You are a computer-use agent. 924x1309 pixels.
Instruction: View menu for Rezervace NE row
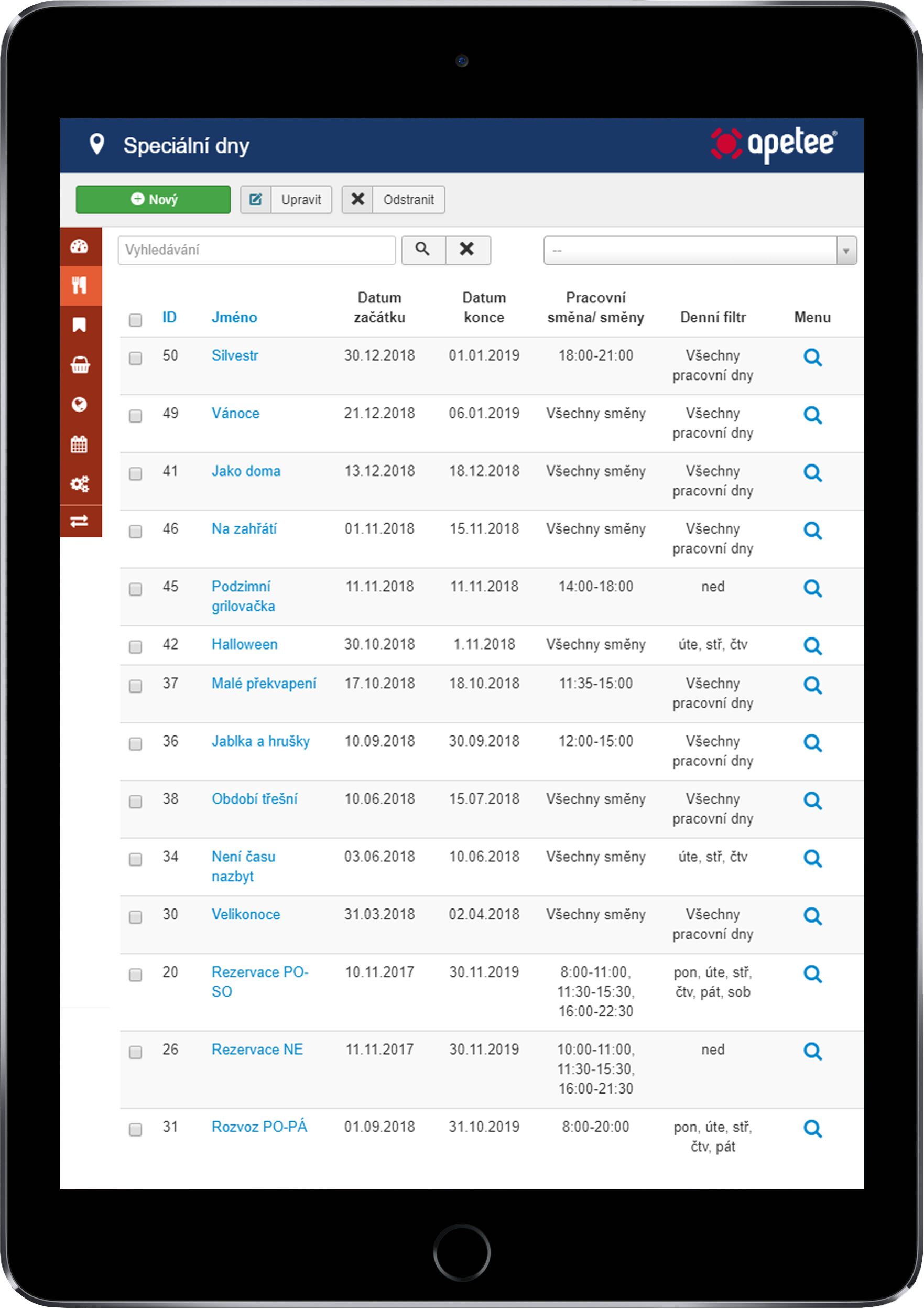pyautogui.click(x=812, y=1051)
